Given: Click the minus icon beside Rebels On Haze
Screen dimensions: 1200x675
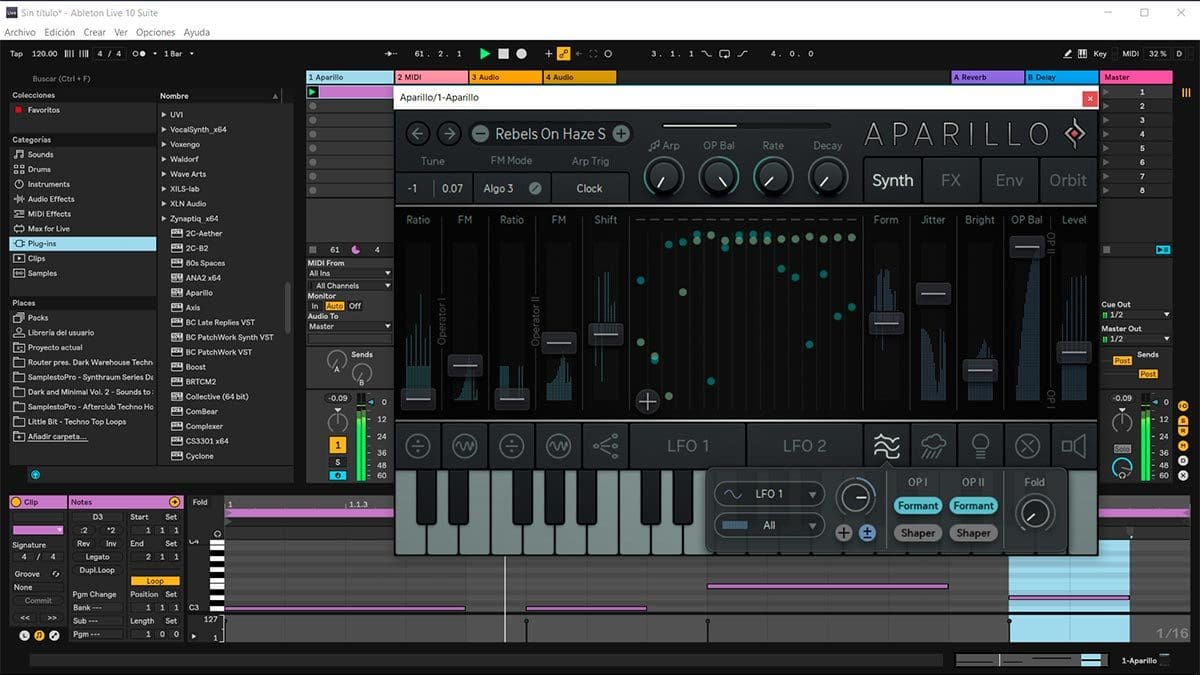Looking at the screenshot, I should pyautogui.click(x=480, y=133).
